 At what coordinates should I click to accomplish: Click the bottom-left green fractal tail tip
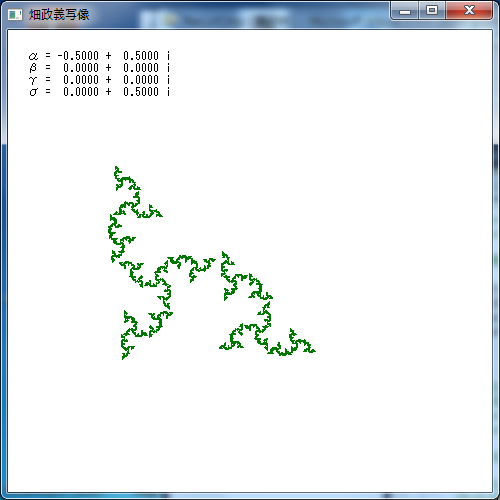point(124,357)
